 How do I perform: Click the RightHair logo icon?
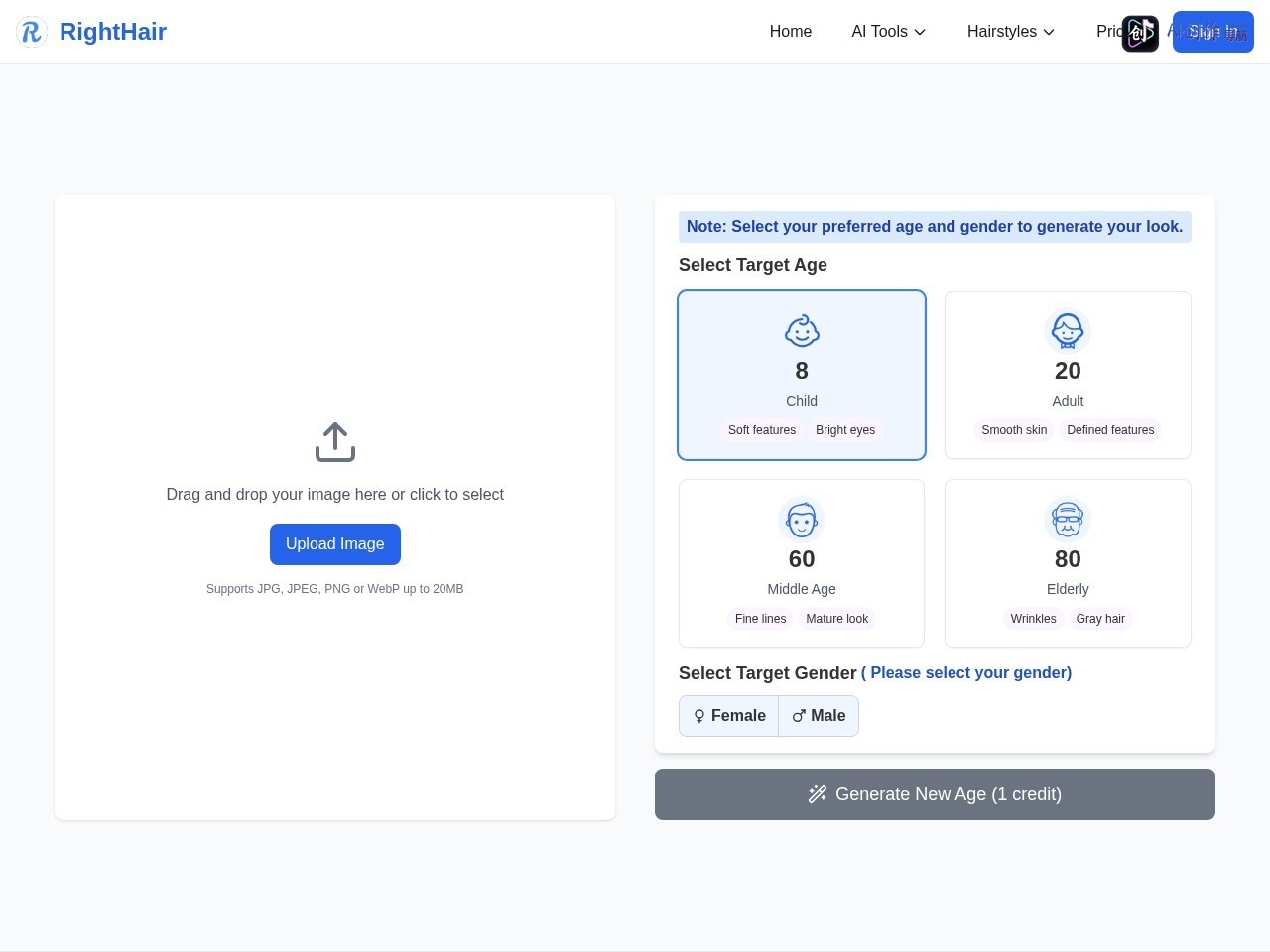click(x=32, y=32)
